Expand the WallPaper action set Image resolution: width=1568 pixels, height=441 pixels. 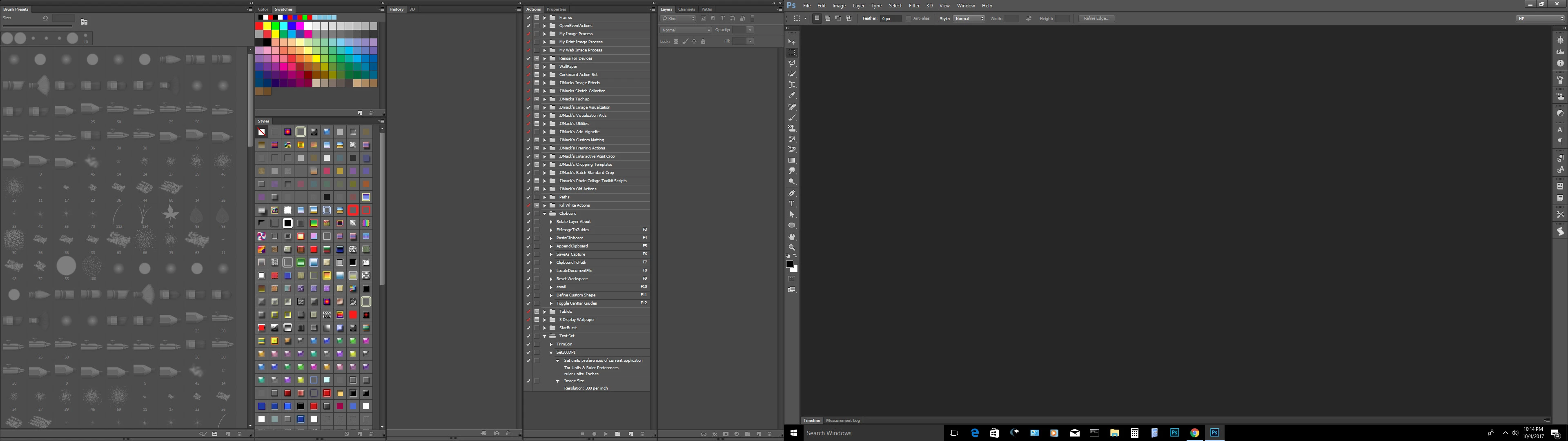(x=545, y=67)
